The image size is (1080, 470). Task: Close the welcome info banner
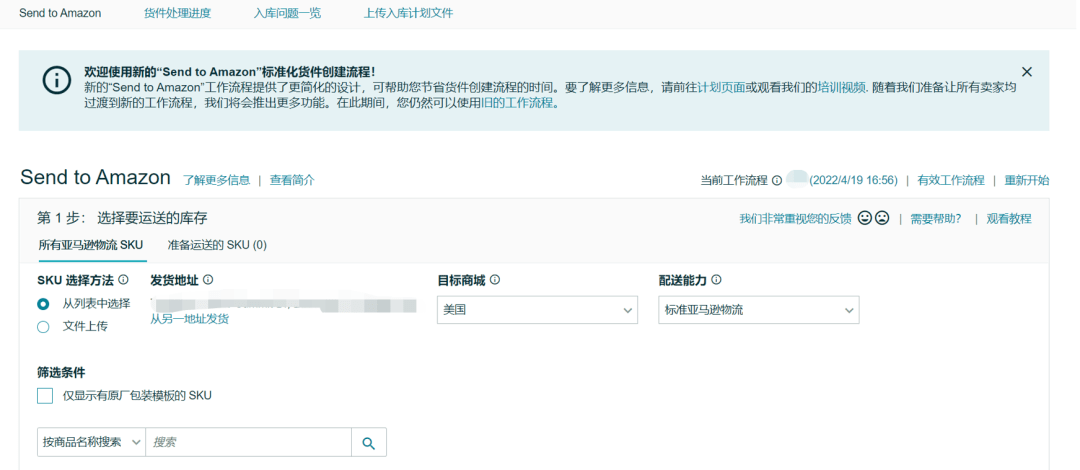[x=1026, y=72]
